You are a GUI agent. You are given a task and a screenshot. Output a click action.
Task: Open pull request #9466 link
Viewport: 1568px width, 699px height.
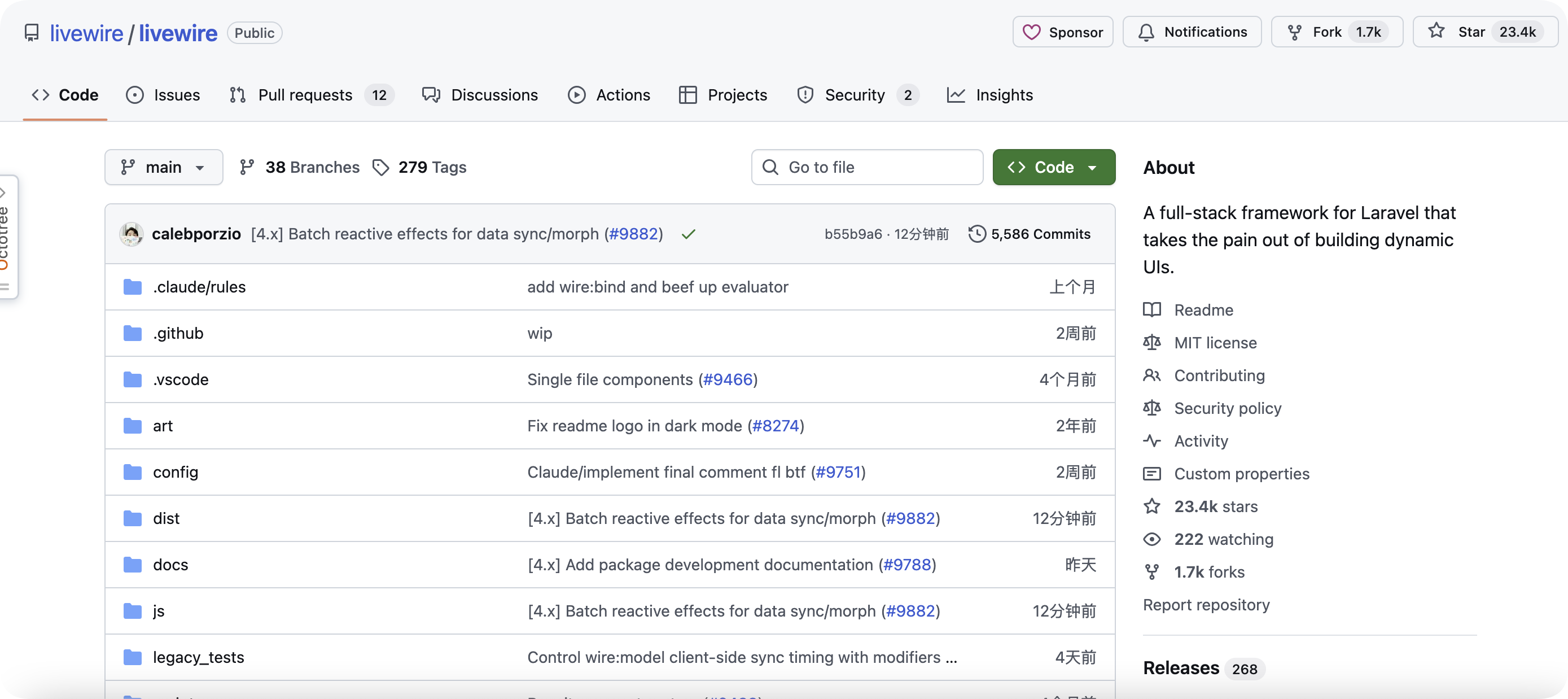[728, 379]
